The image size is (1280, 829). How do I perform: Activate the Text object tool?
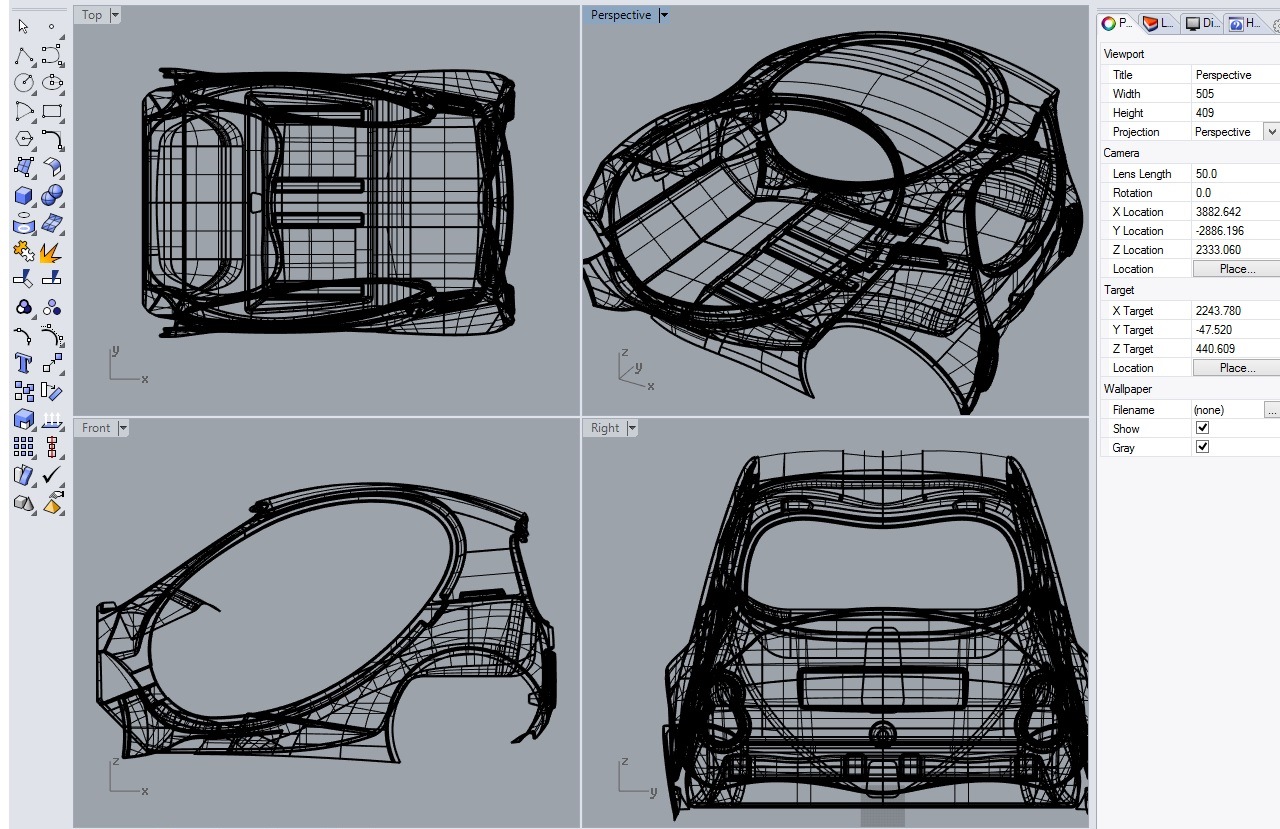point(24,363)
